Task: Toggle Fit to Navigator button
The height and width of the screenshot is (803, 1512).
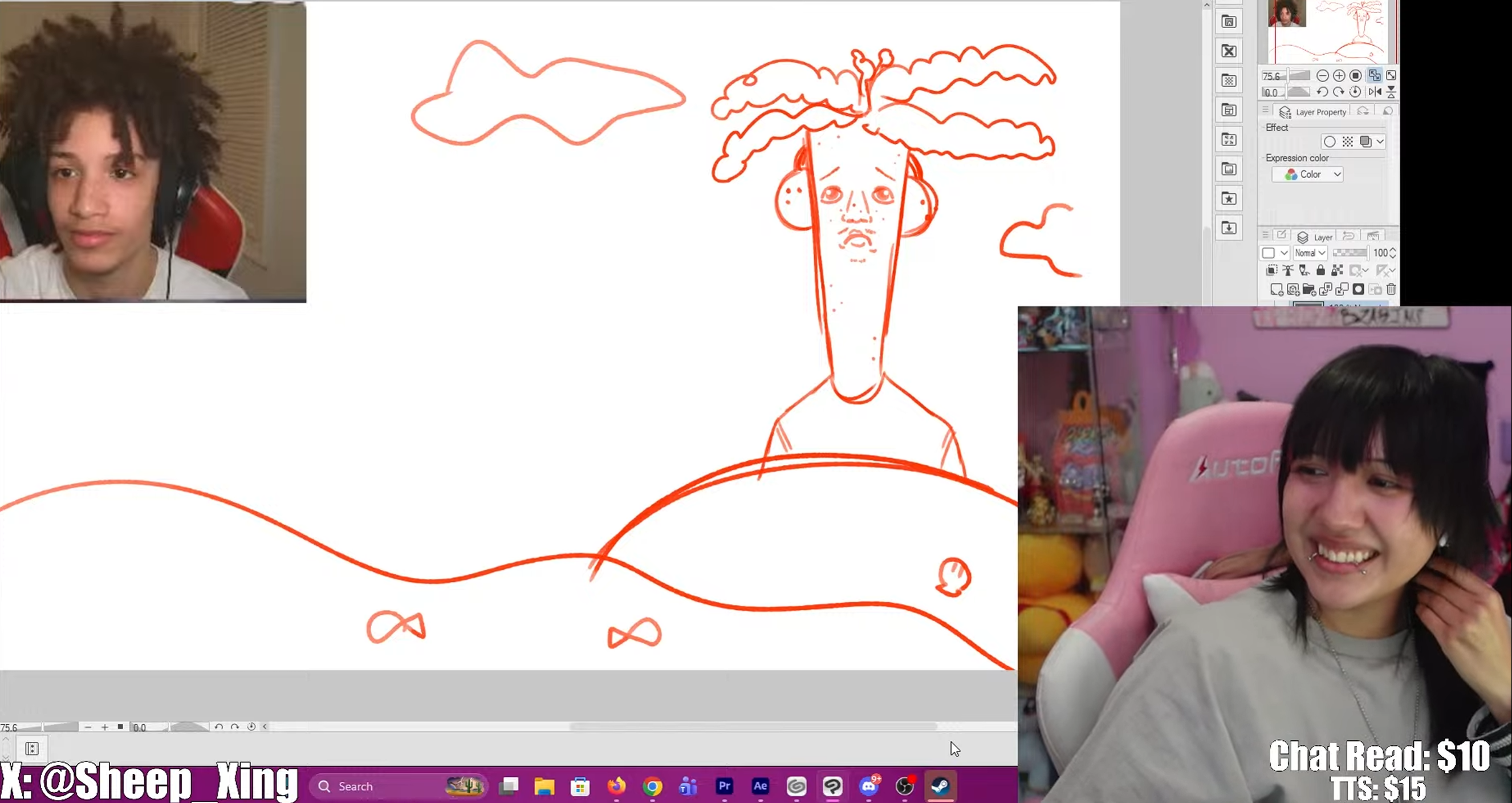Action: click(1374, 76)
